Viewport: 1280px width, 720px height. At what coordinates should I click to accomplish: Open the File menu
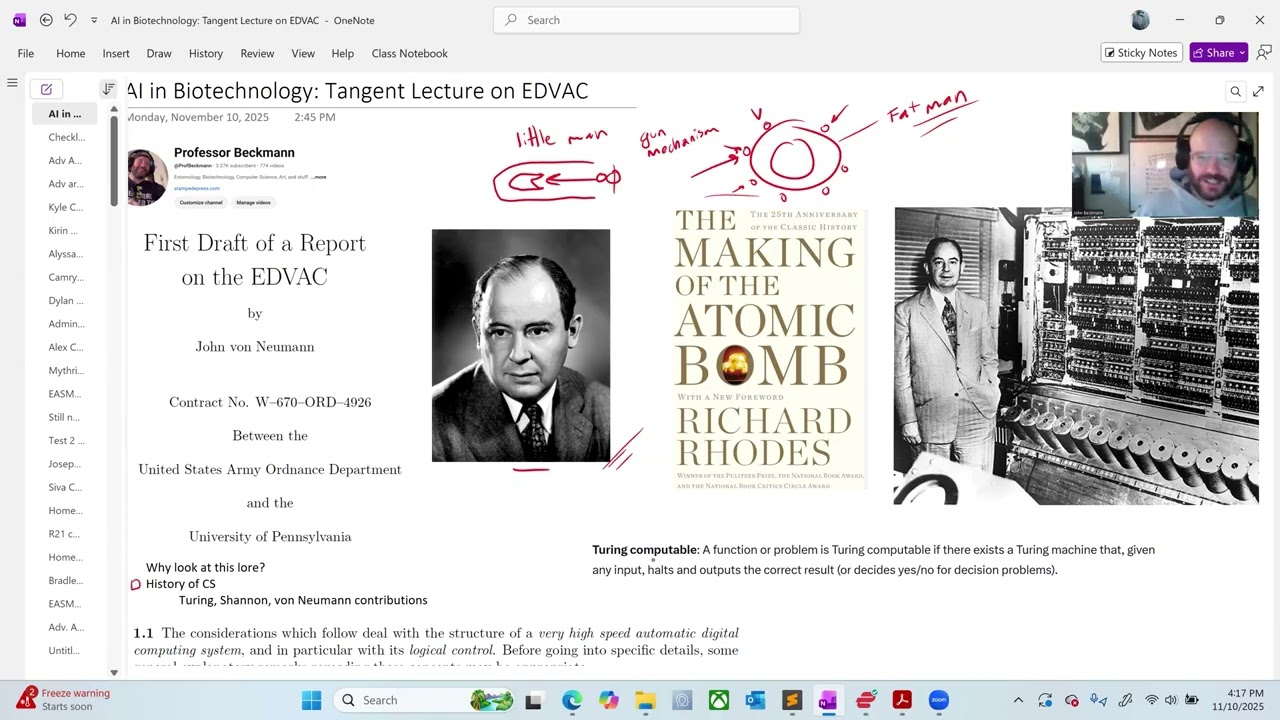[x=26, y=53]
